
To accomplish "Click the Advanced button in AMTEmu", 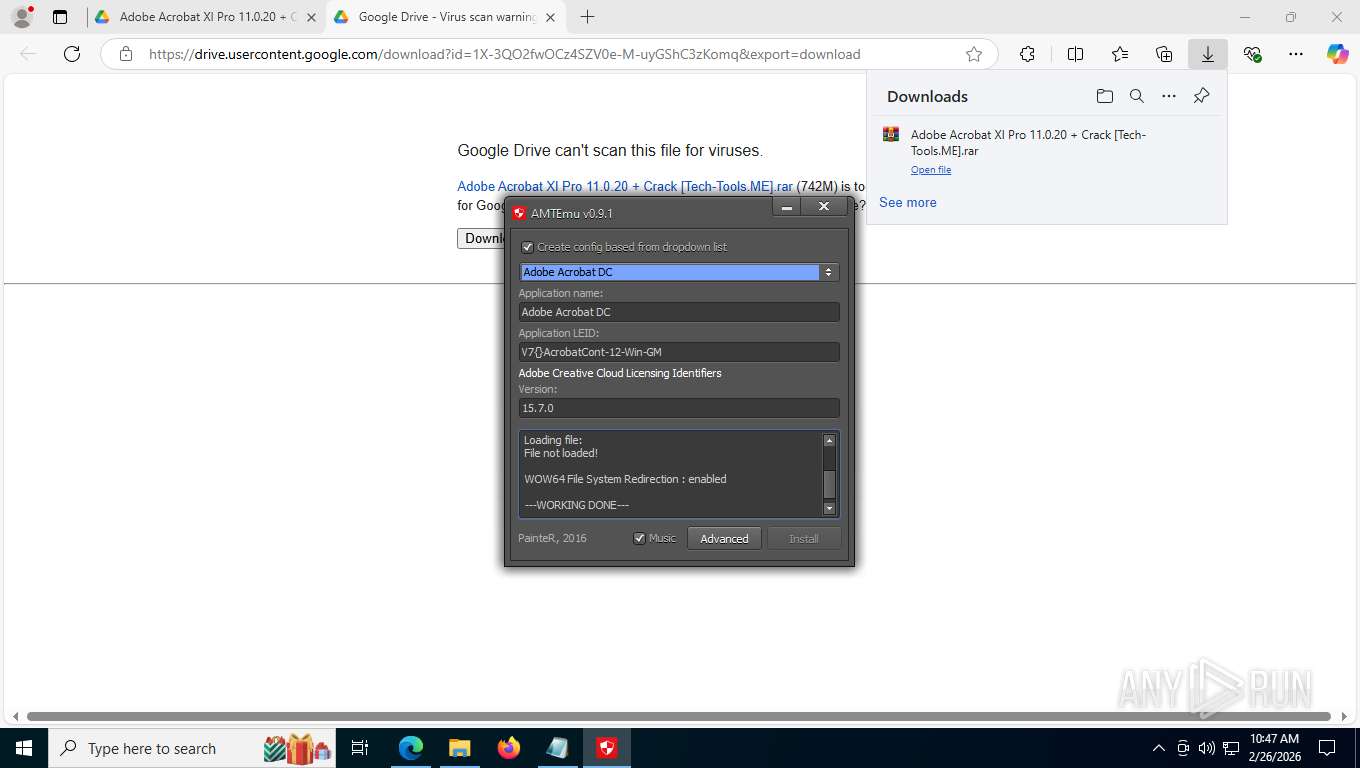I will (724, 538).
